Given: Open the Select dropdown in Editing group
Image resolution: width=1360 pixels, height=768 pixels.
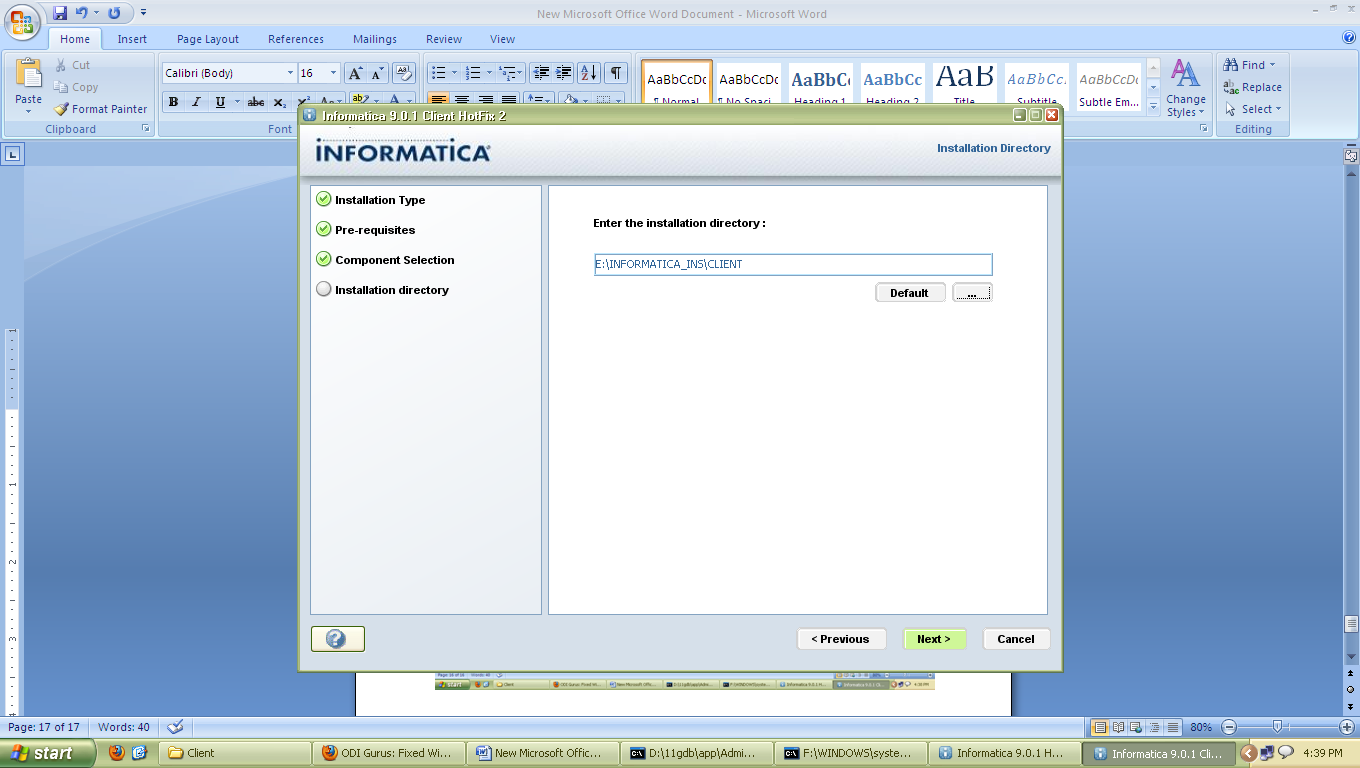Looking at the screenshot, I should 1252,109.
